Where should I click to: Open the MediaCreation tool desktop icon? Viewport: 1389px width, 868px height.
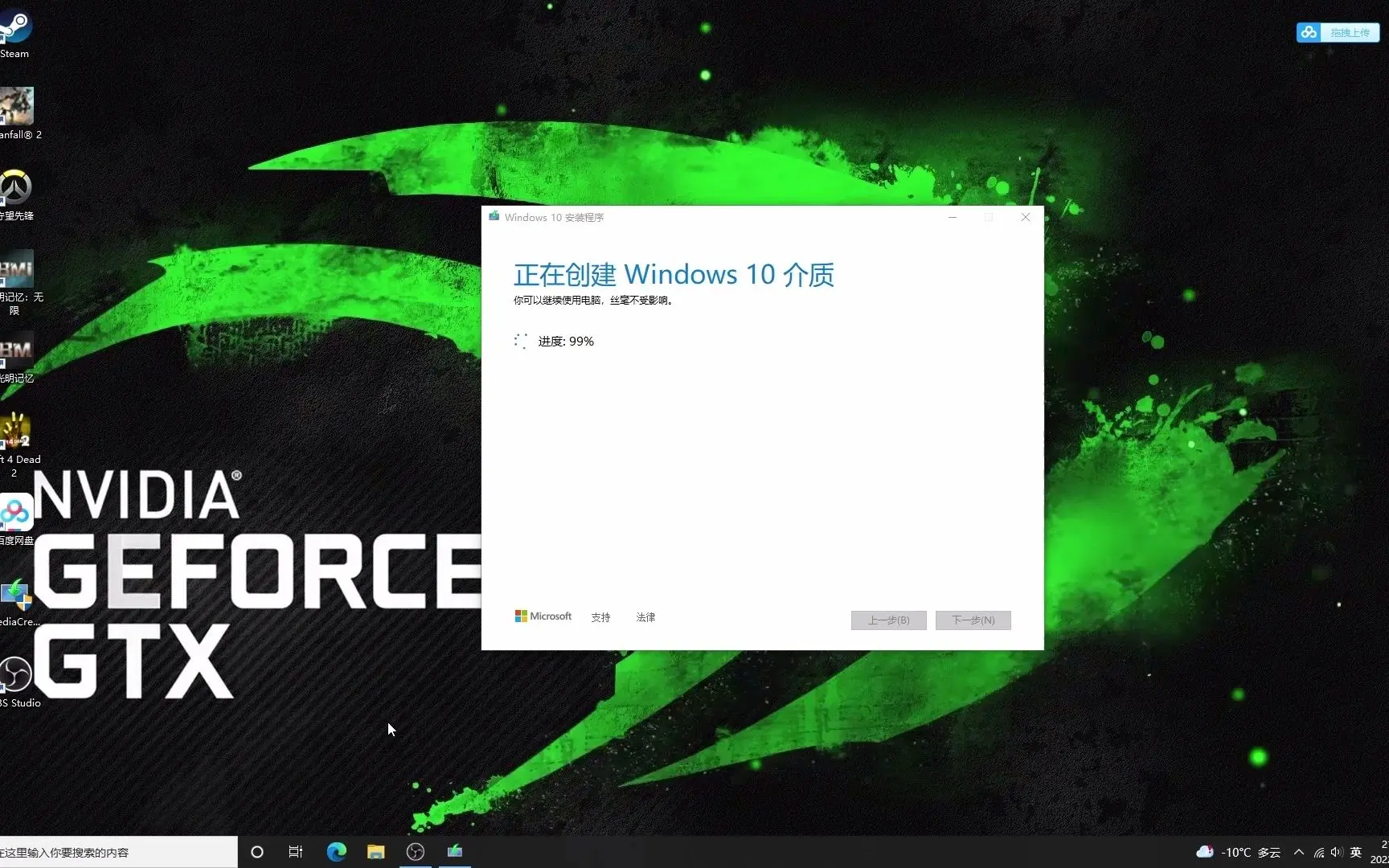click(x=16, y=601)
